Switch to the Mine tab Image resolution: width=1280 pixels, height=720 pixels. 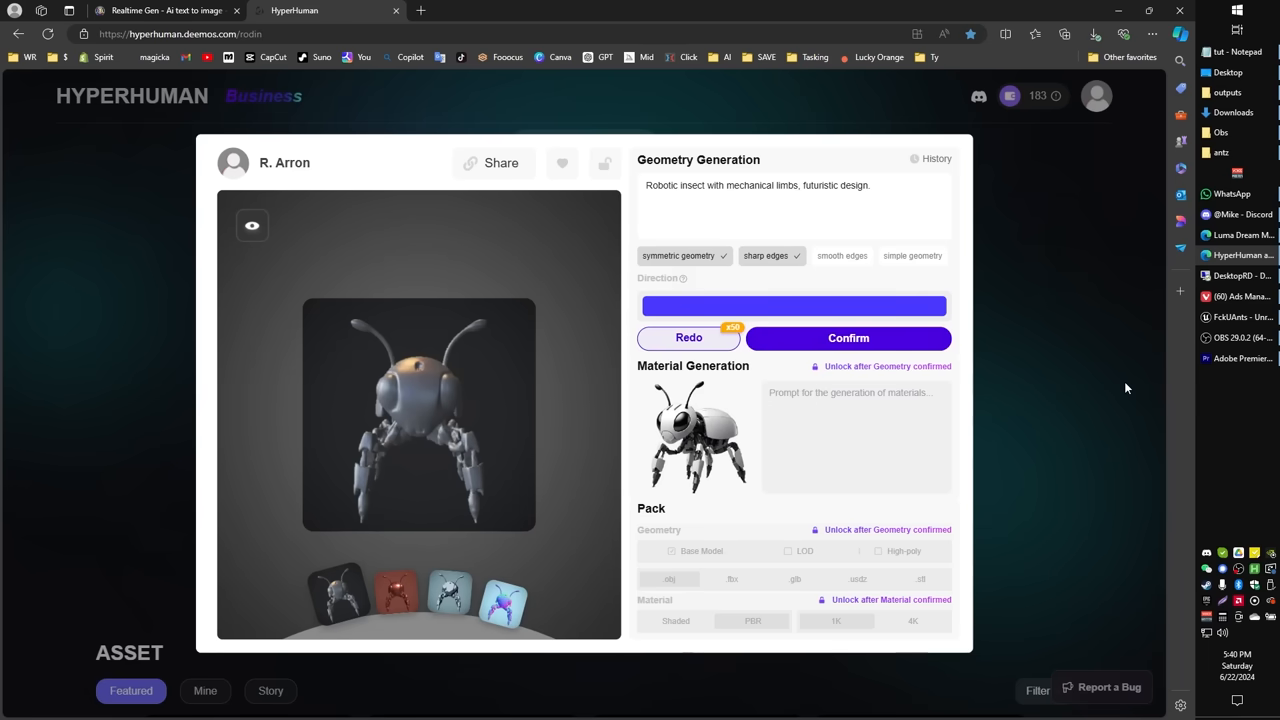point(205,690)
